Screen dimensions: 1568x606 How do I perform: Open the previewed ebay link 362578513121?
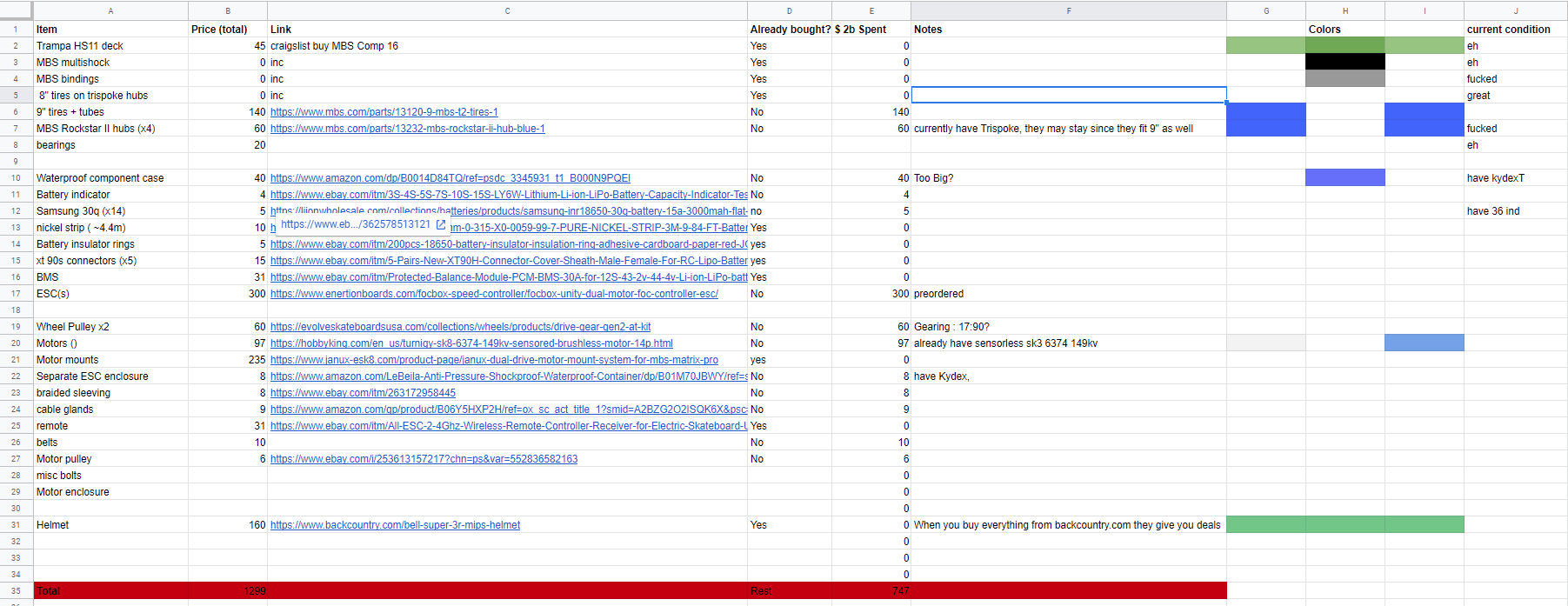click(x=355, y=224)
